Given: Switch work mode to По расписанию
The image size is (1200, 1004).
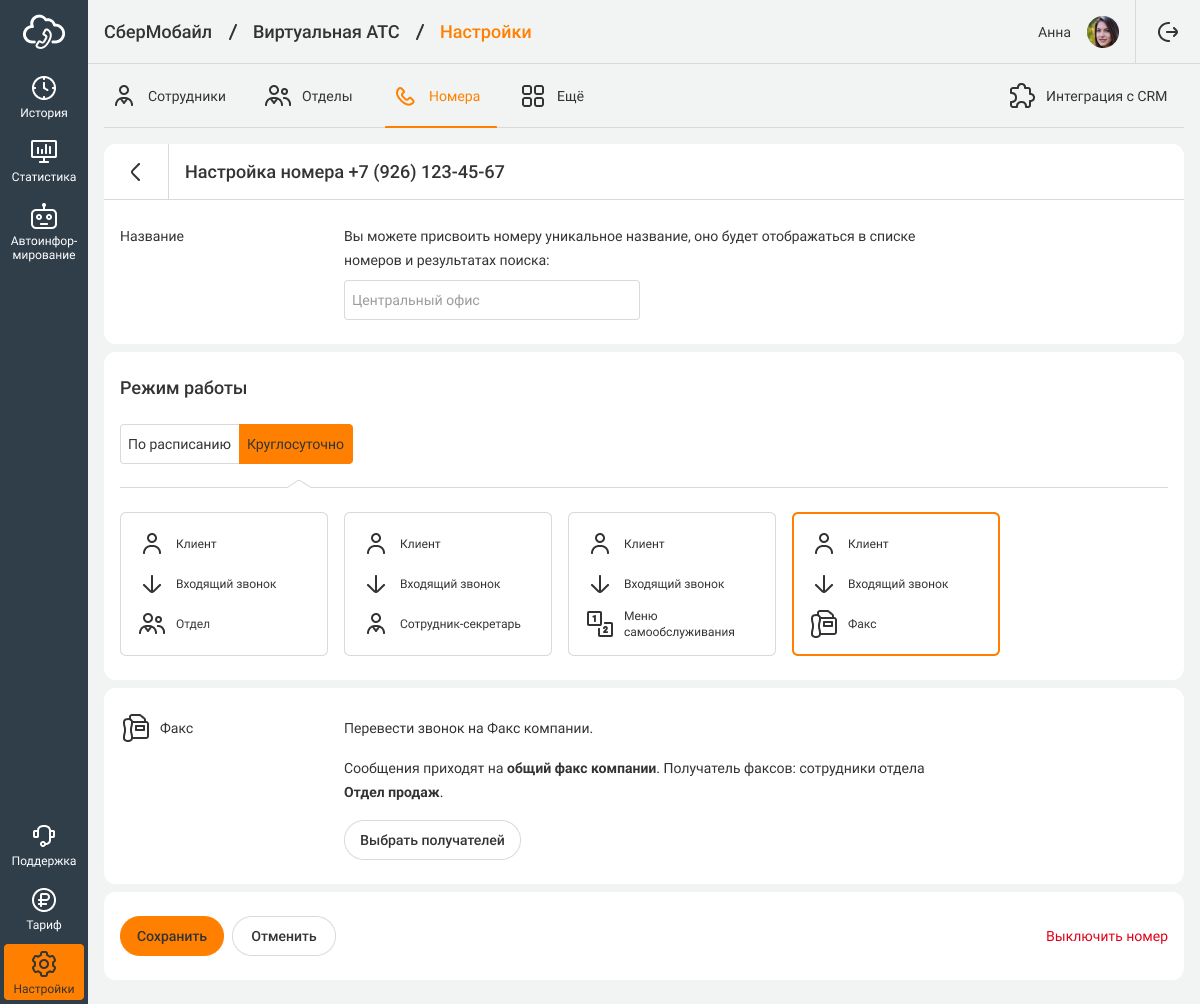Looking at the screenshot, I should [x=180, y=444].
